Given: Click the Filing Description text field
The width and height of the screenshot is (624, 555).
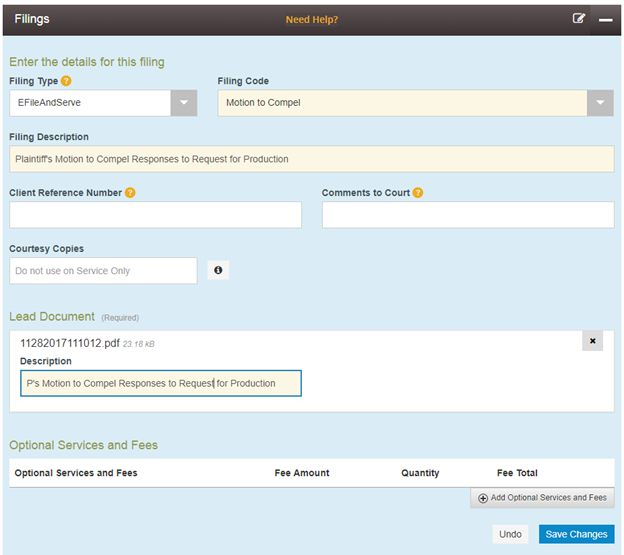Looking at the screenshot, I should 311,159.
